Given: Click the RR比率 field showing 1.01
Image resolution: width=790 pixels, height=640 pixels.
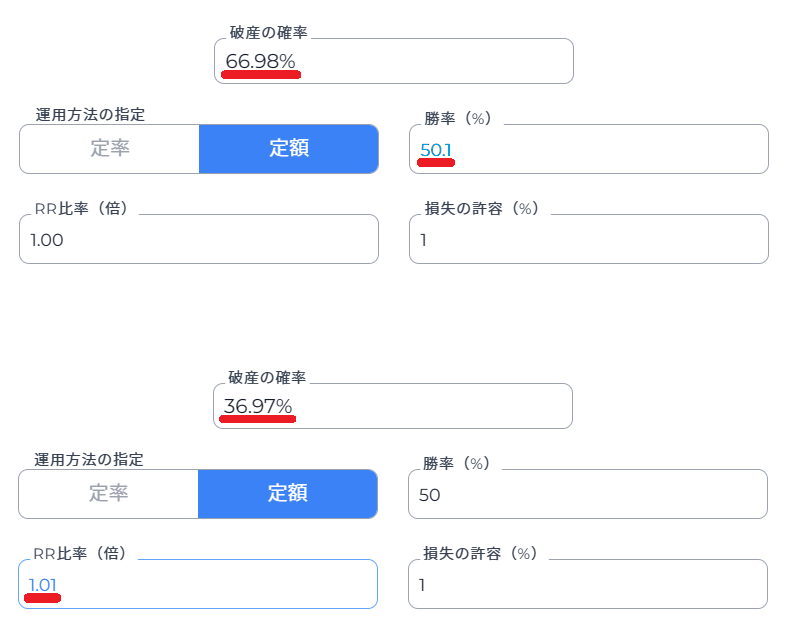Looking at the screenshot, I should 198,584.
